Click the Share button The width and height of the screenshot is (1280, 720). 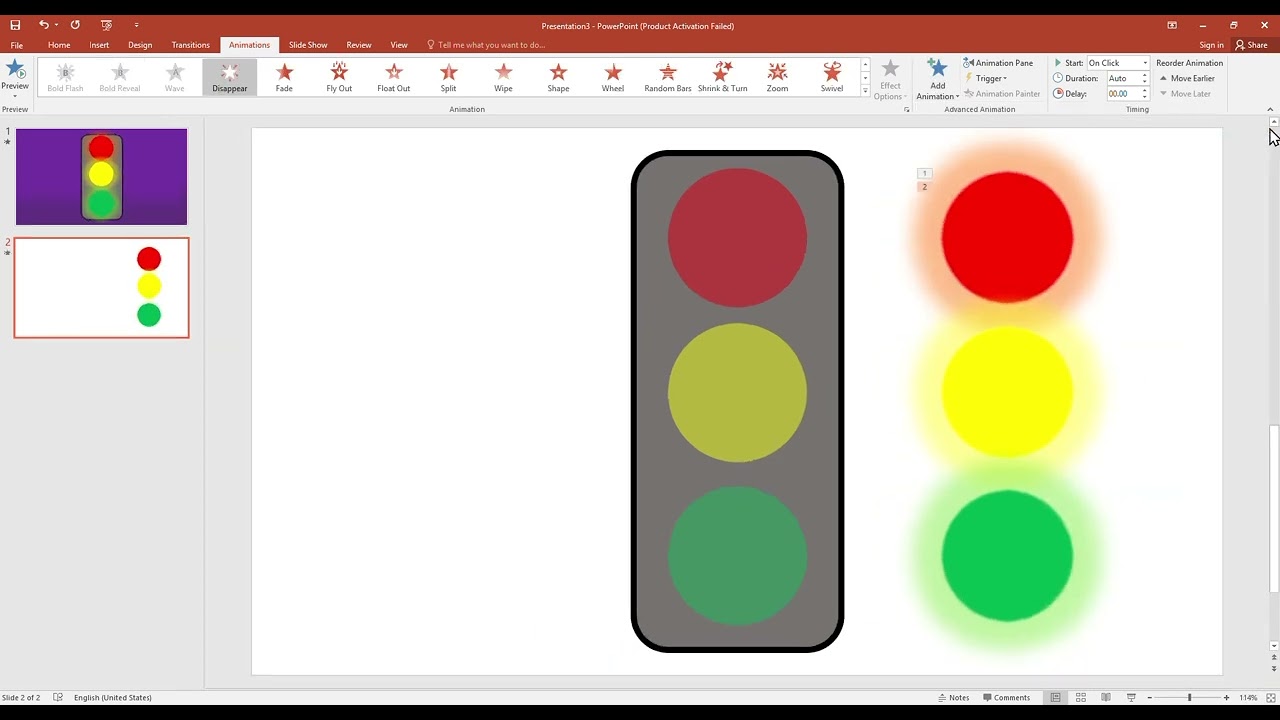(1251, 45)
